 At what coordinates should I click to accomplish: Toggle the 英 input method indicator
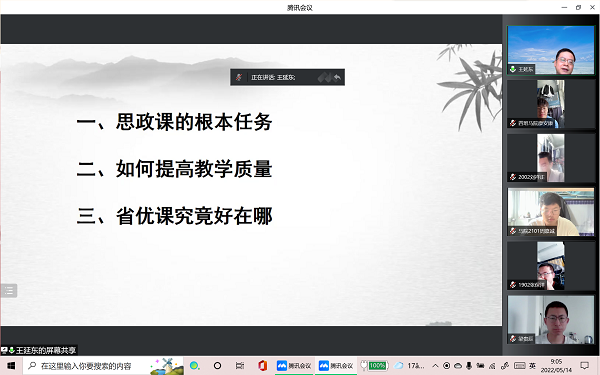[x=532, y=366]
